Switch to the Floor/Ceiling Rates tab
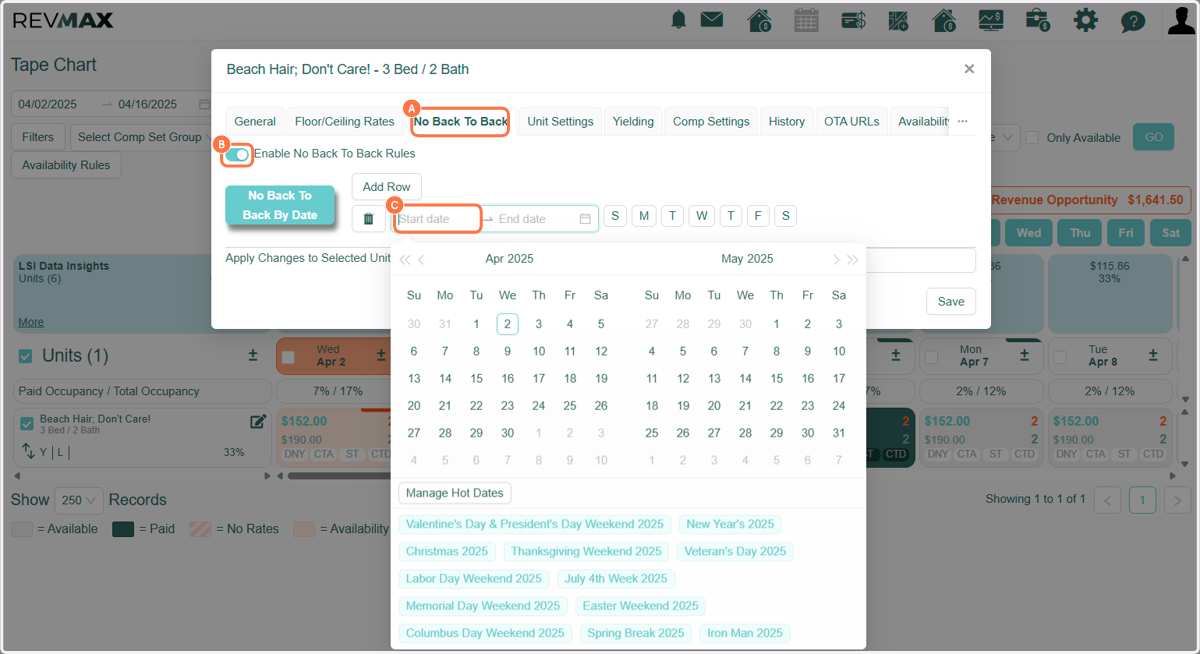This screenshot has width=1200, height=654. coord(345,122)
